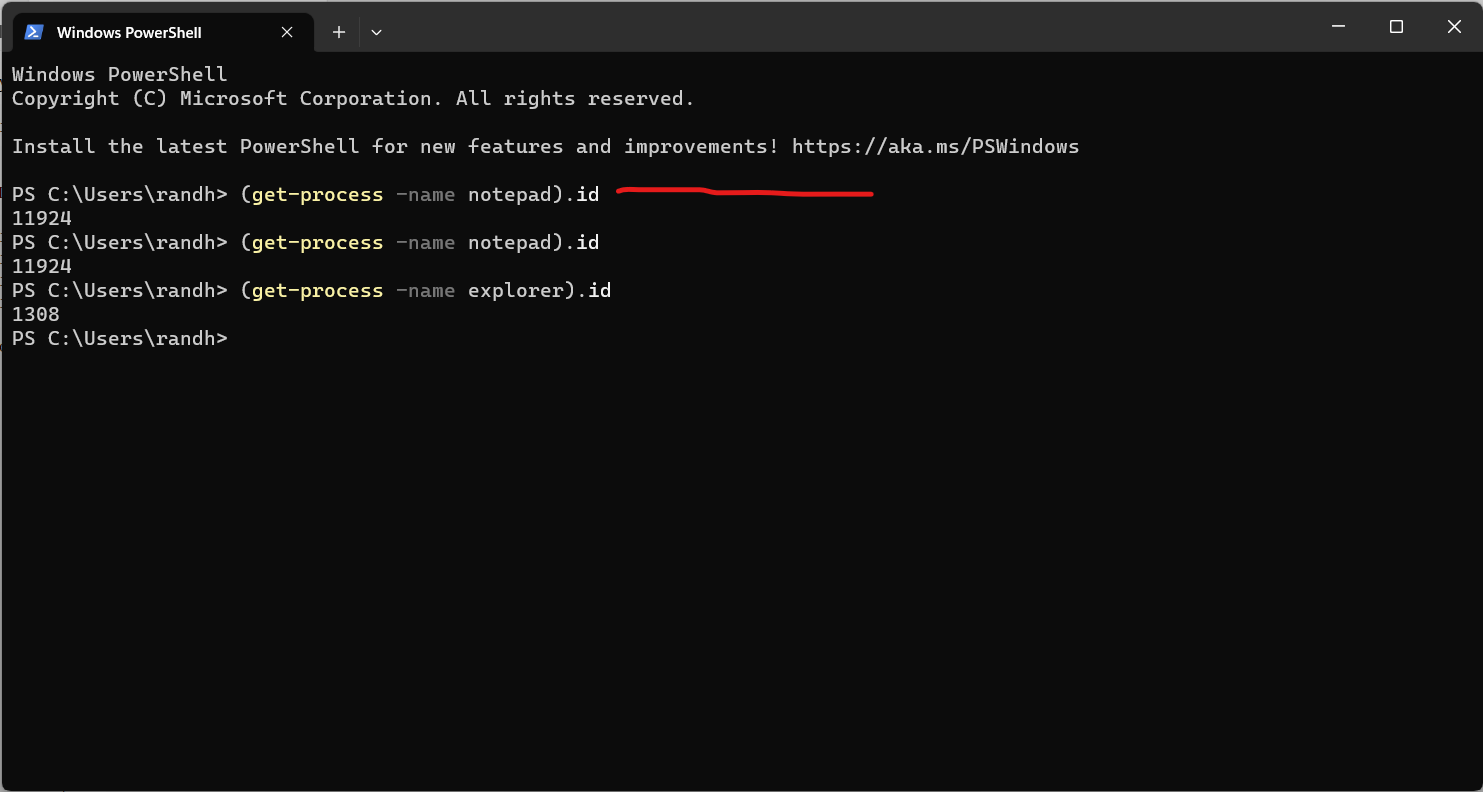Image resolution: width=1483 pixels, height=792 pixels.
Task: Click the output value 1308
Action: pos(36,315)
